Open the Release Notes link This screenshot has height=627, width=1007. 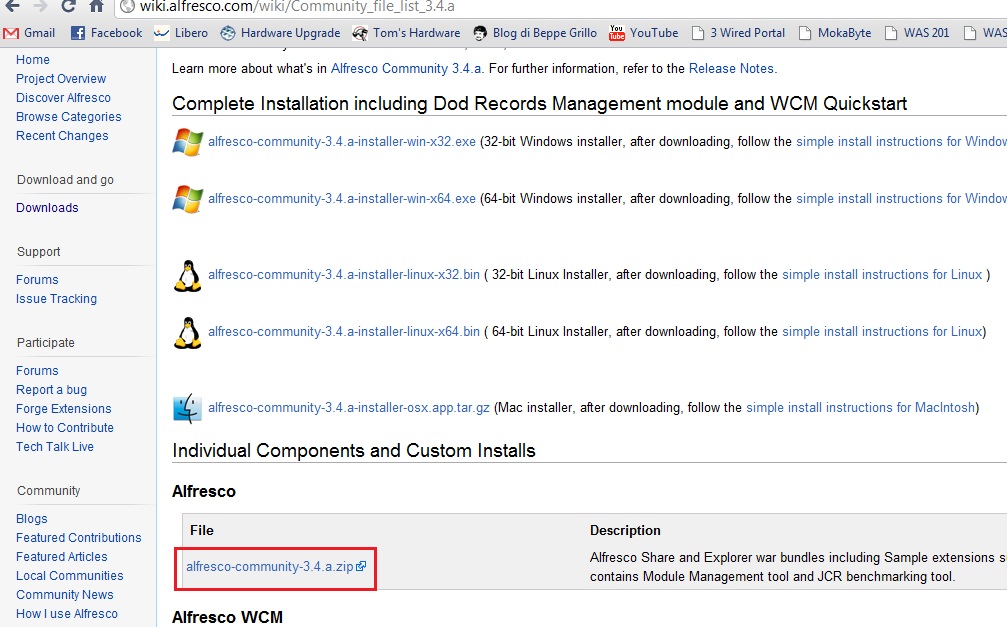(x=731, y=68)
